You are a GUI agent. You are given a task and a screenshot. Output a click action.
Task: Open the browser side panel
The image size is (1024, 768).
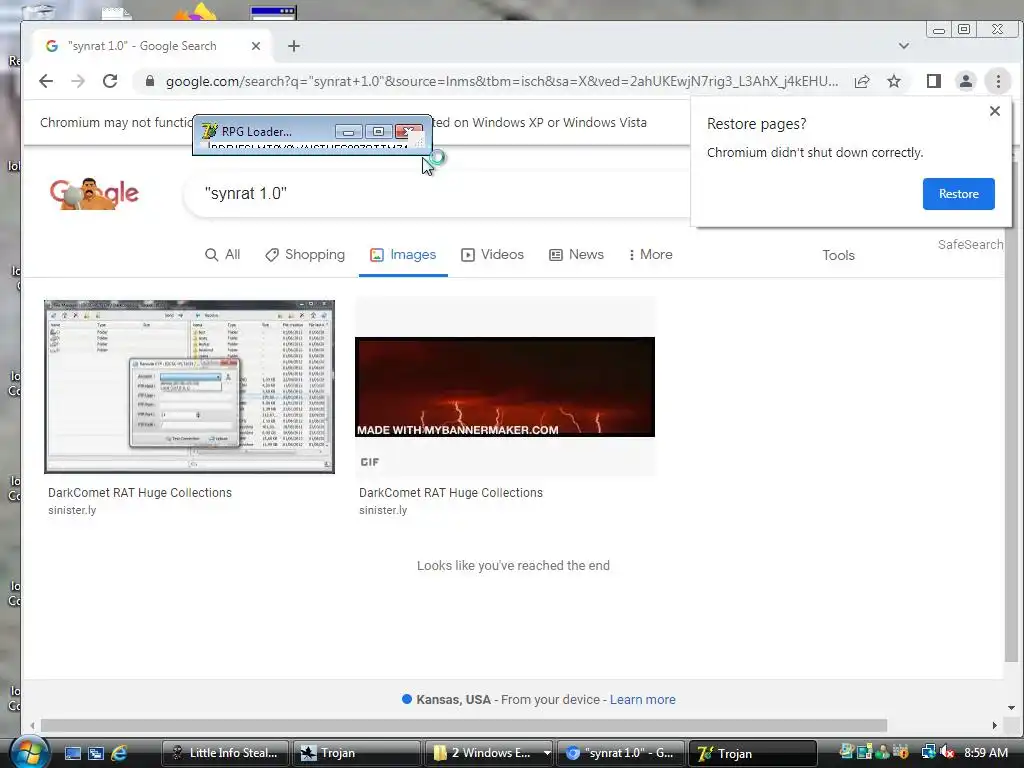[x=934, y=81]
